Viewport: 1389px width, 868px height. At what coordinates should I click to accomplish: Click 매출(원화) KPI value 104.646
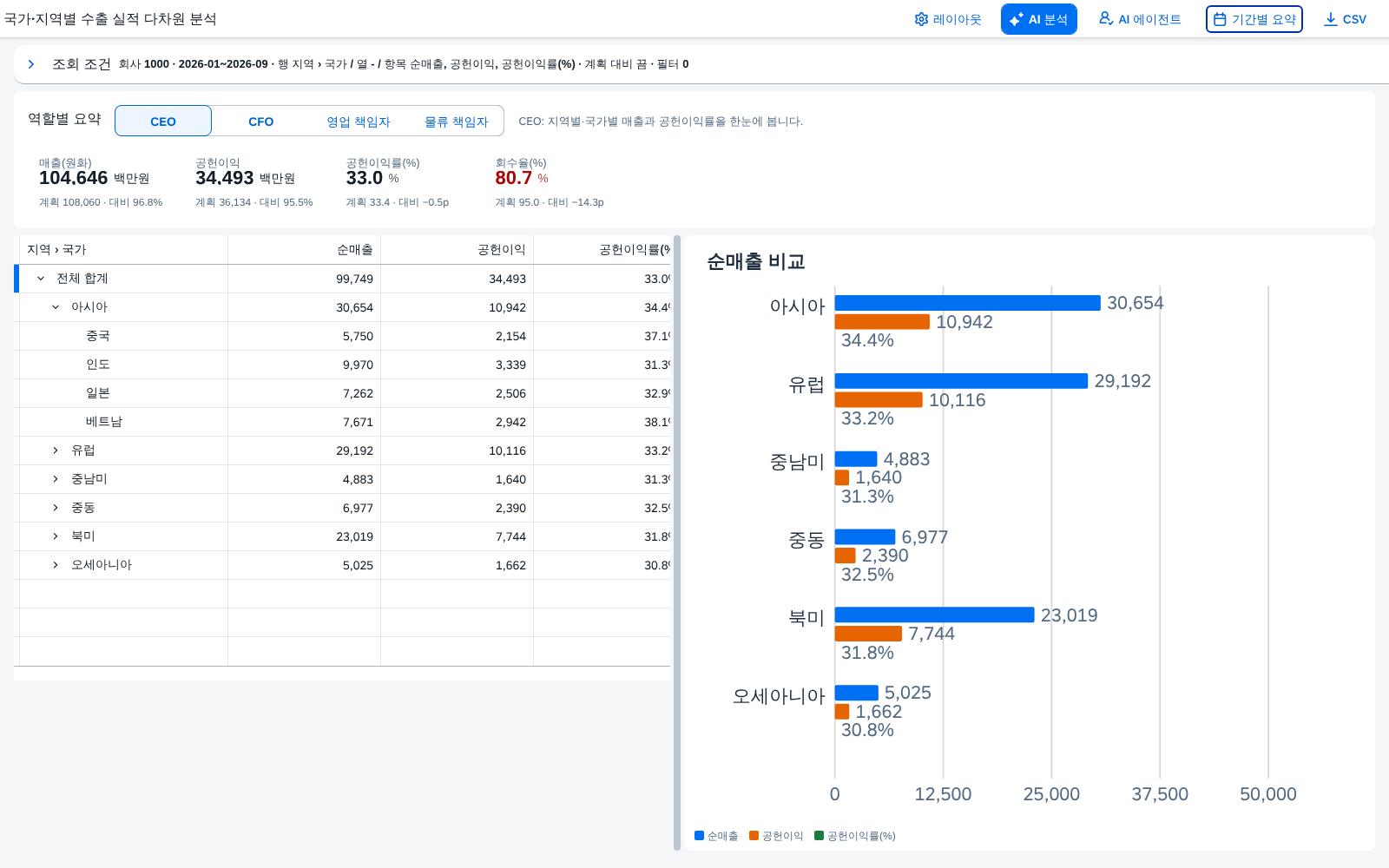point(73,178)
